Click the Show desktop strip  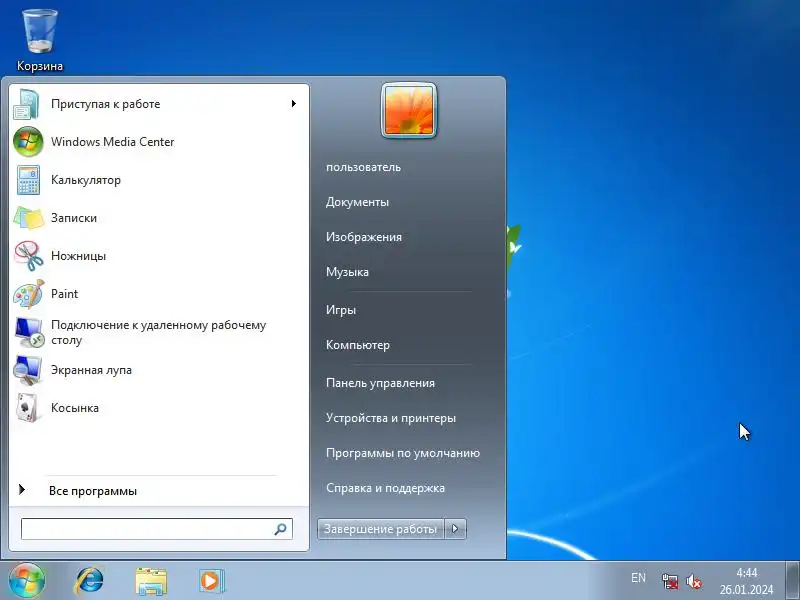pos(792,581)
